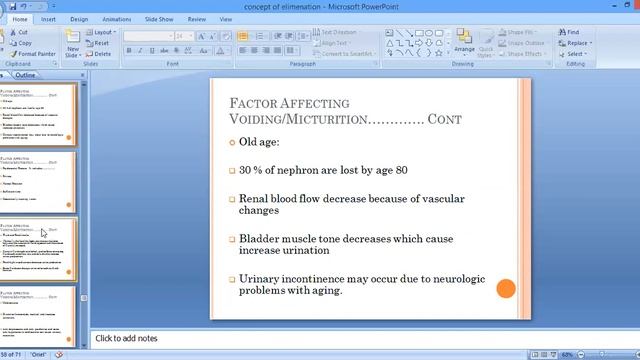Pick the Line shape in the shapes gallery
This screenshot has height=360, width=640.
400,33
